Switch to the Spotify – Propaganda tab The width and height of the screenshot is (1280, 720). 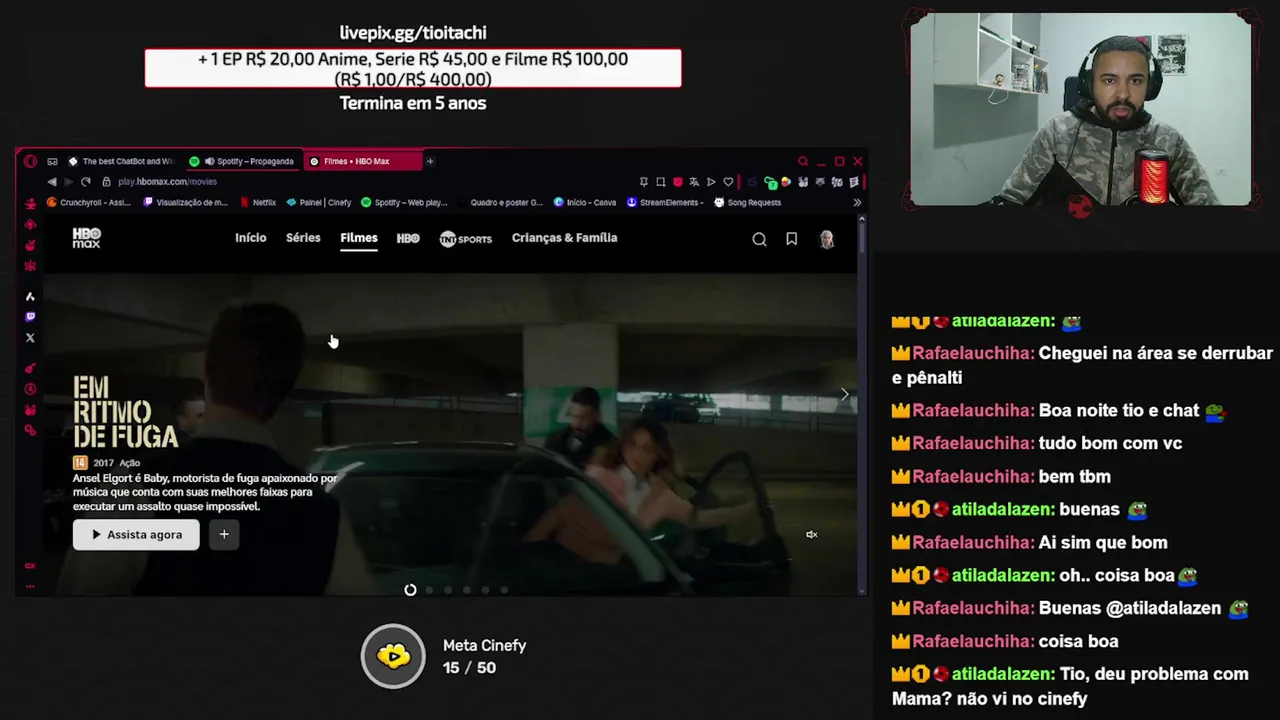tap(243, 161)
